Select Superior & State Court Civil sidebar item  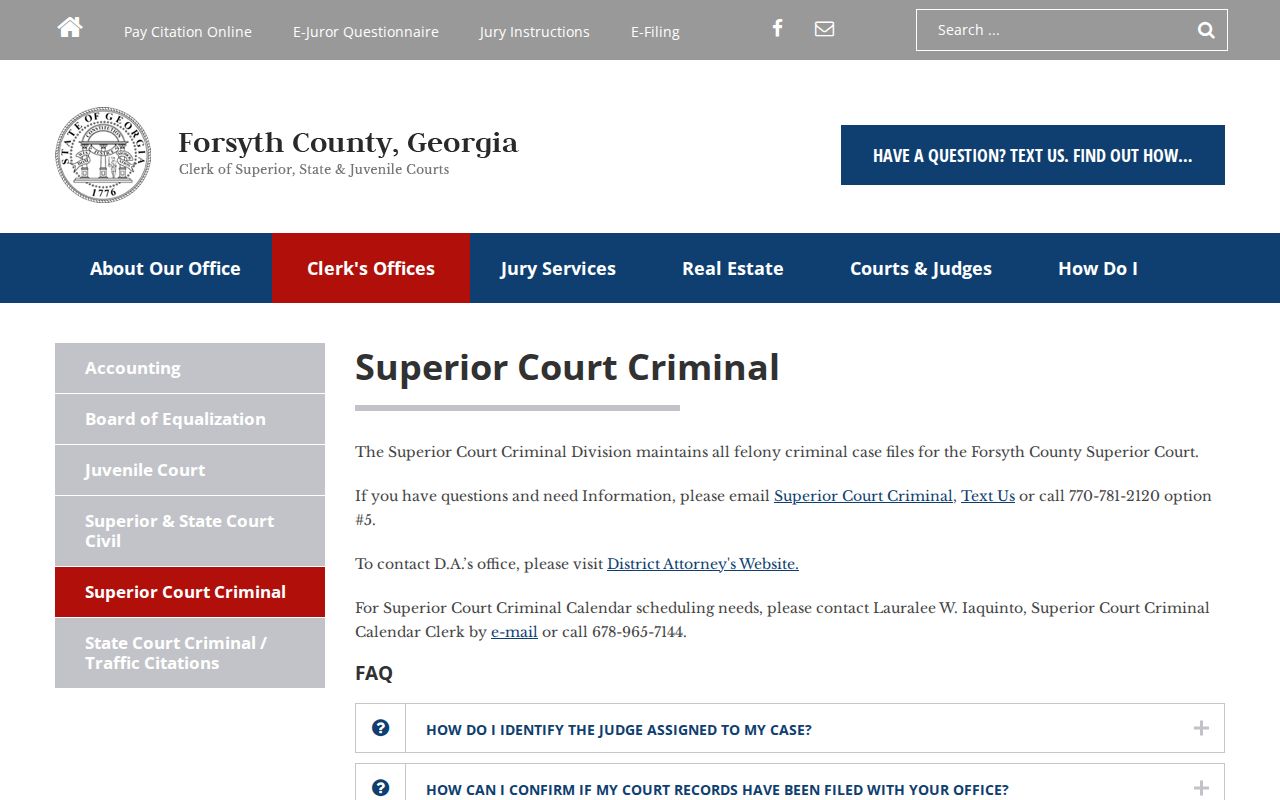click(190, 531)
